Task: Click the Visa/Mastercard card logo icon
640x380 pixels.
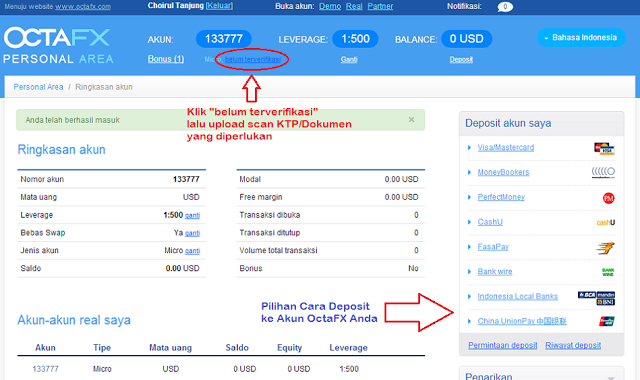Action: pos(604,149)
